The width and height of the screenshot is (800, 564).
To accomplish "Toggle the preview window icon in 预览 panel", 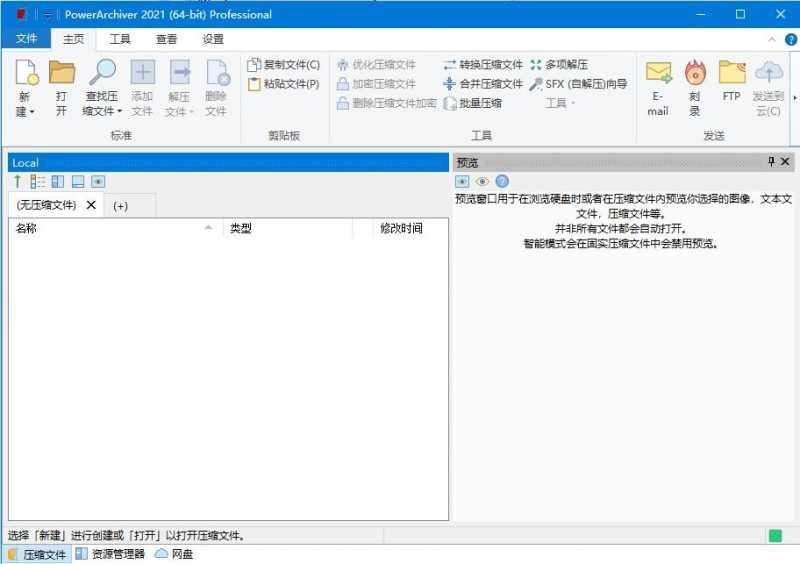I will point(462,181).
